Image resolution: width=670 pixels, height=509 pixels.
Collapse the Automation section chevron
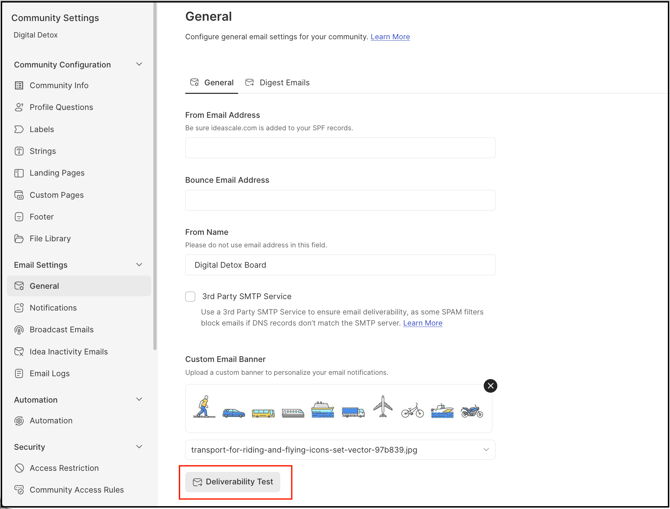tap(139, 400)
